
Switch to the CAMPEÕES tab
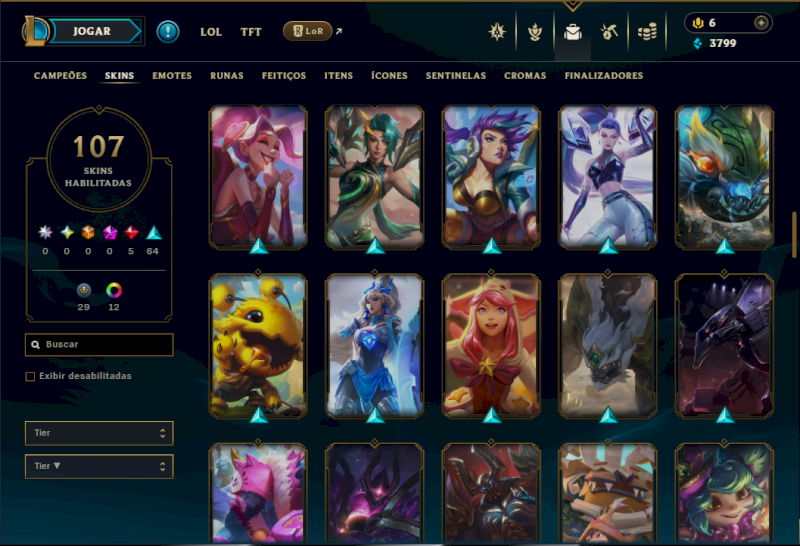coord(60,76)
